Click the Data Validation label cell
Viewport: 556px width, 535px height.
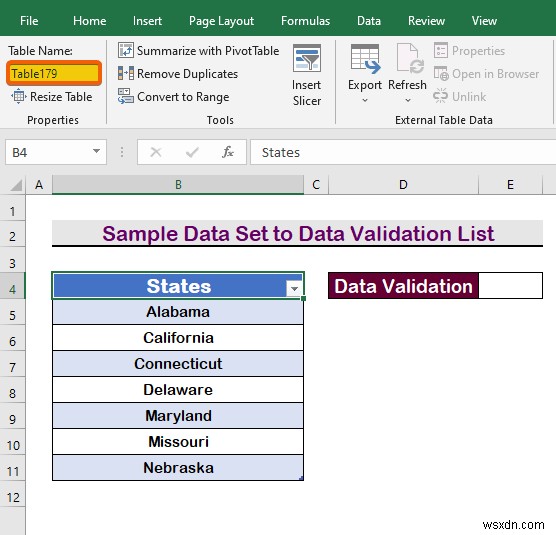pos(403,286)
